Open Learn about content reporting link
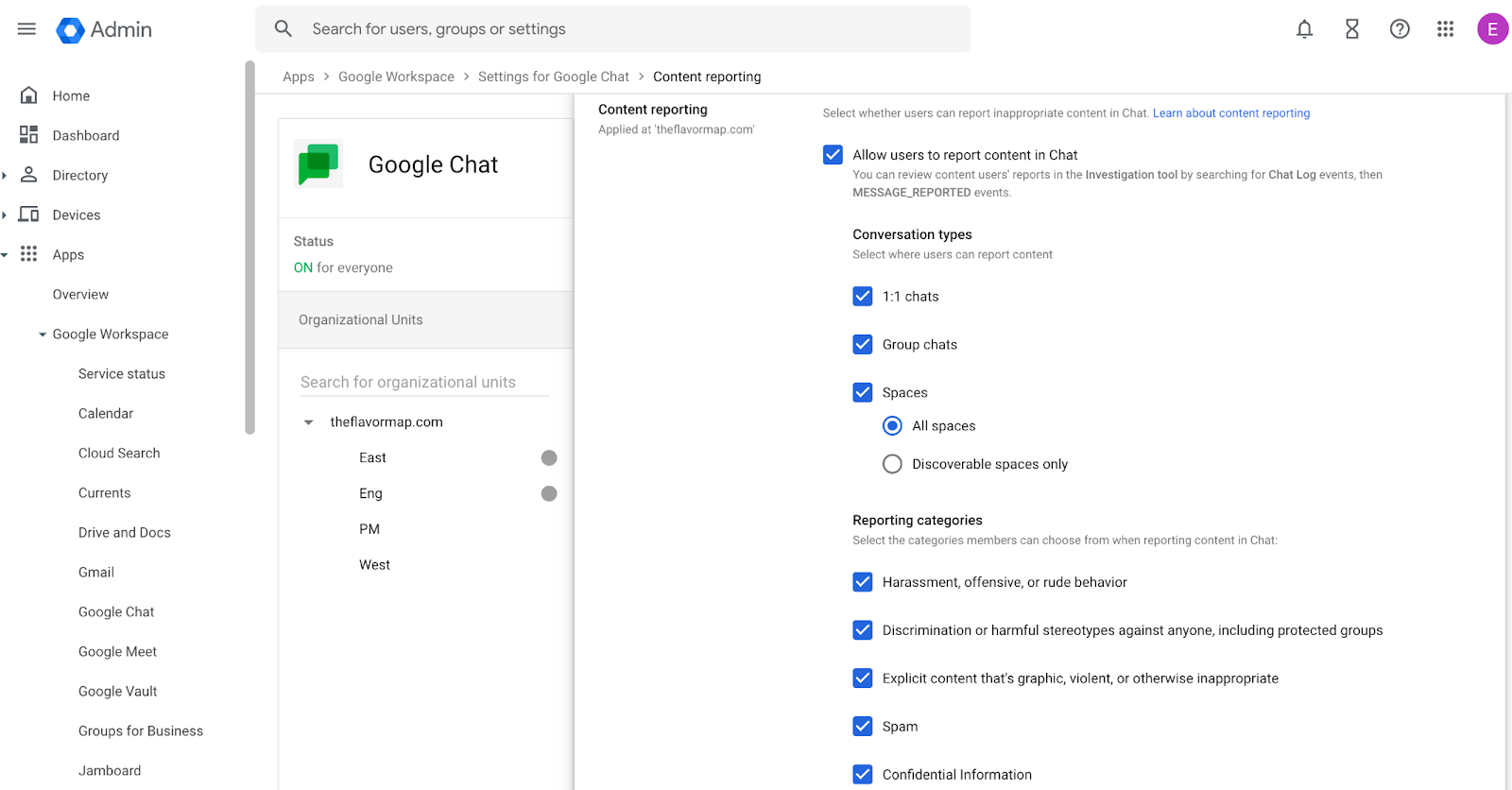1512x790 pixels. 1231,113
